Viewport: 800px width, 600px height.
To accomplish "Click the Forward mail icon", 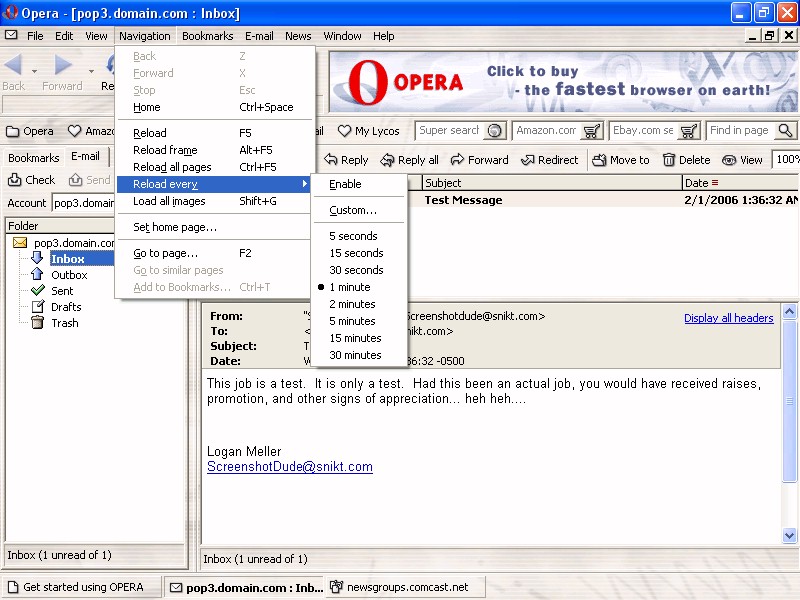I will click(458, 160).
